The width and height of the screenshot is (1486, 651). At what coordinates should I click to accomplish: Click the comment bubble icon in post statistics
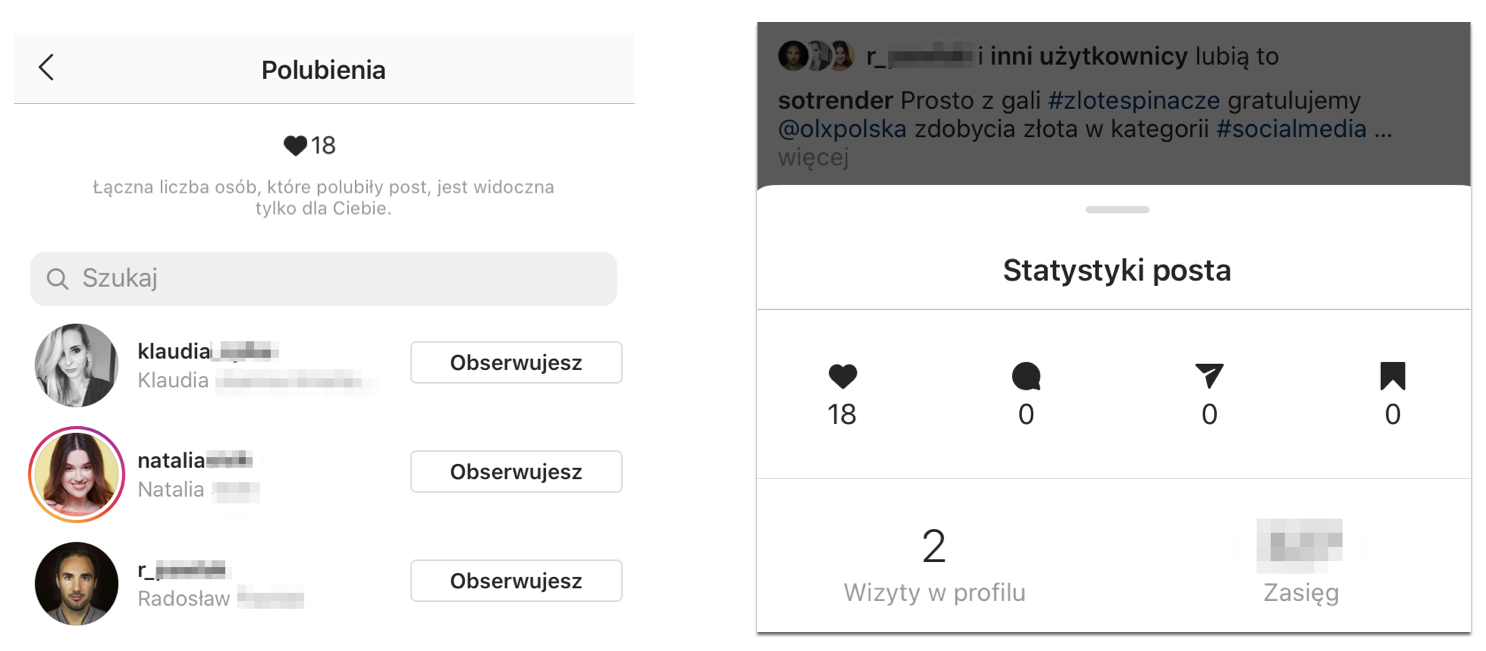click(x=1026, y=376)
